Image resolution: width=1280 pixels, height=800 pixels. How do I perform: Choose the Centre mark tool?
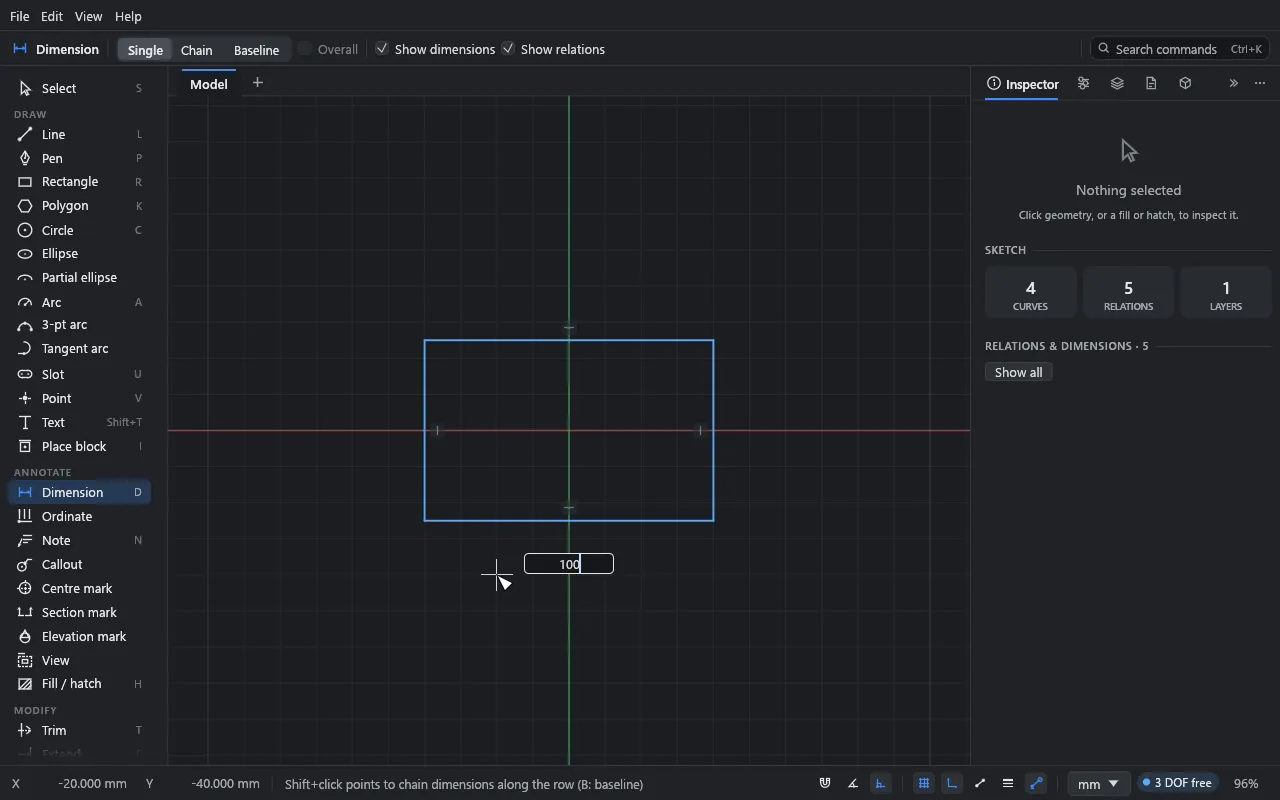point(80,588)
